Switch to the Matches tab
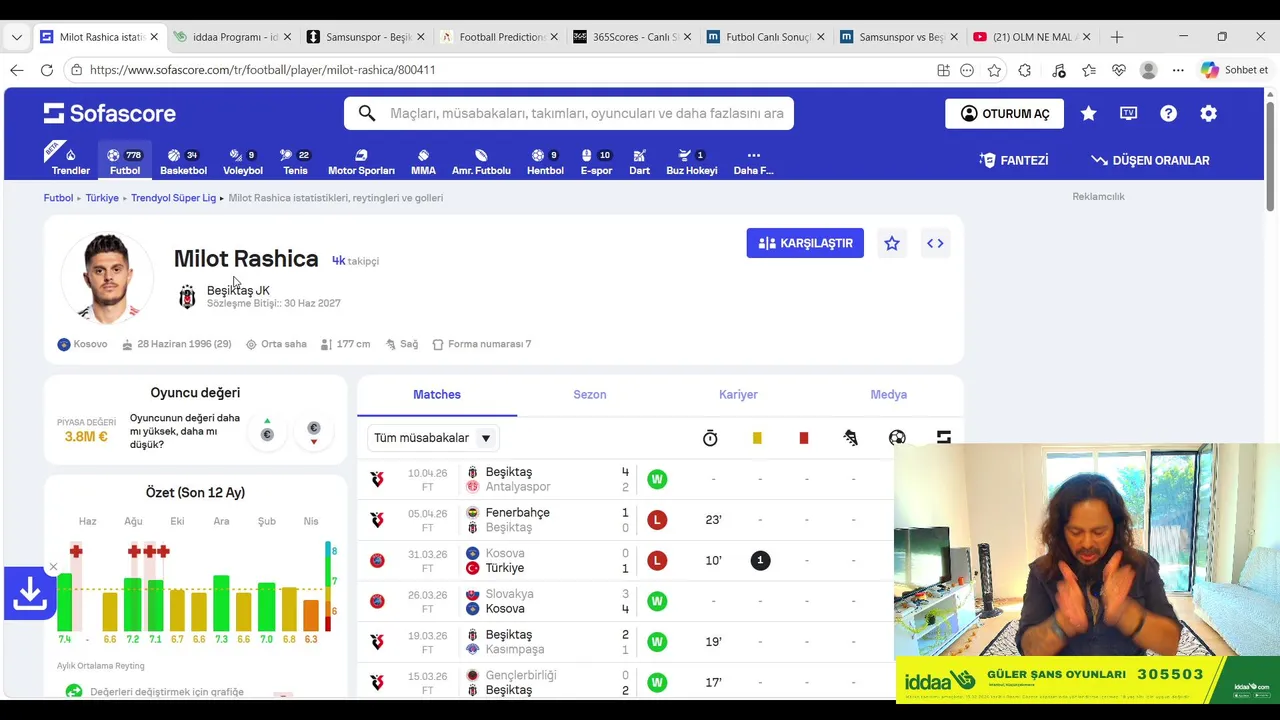The image size is (1280, 720). click(437, 395)
